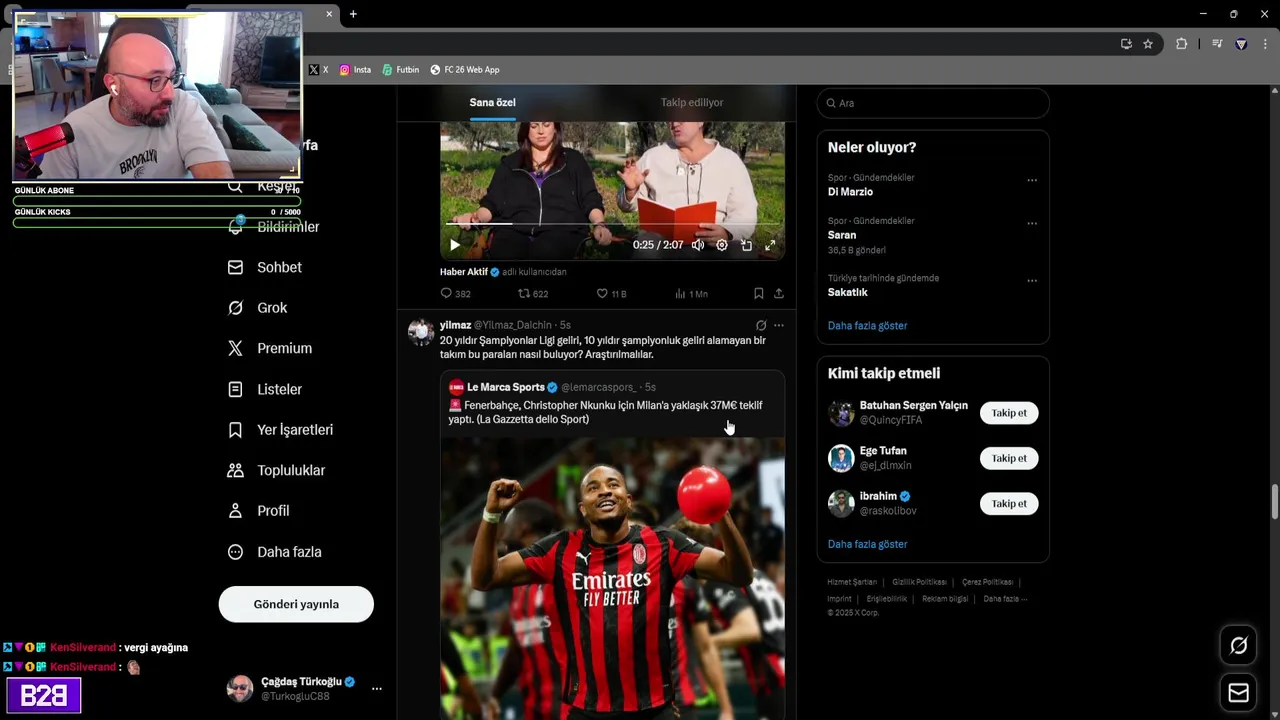Viewport: 1280px width, 720px height.
Task: Open Saran trending topic
Action: coord(842,235)
